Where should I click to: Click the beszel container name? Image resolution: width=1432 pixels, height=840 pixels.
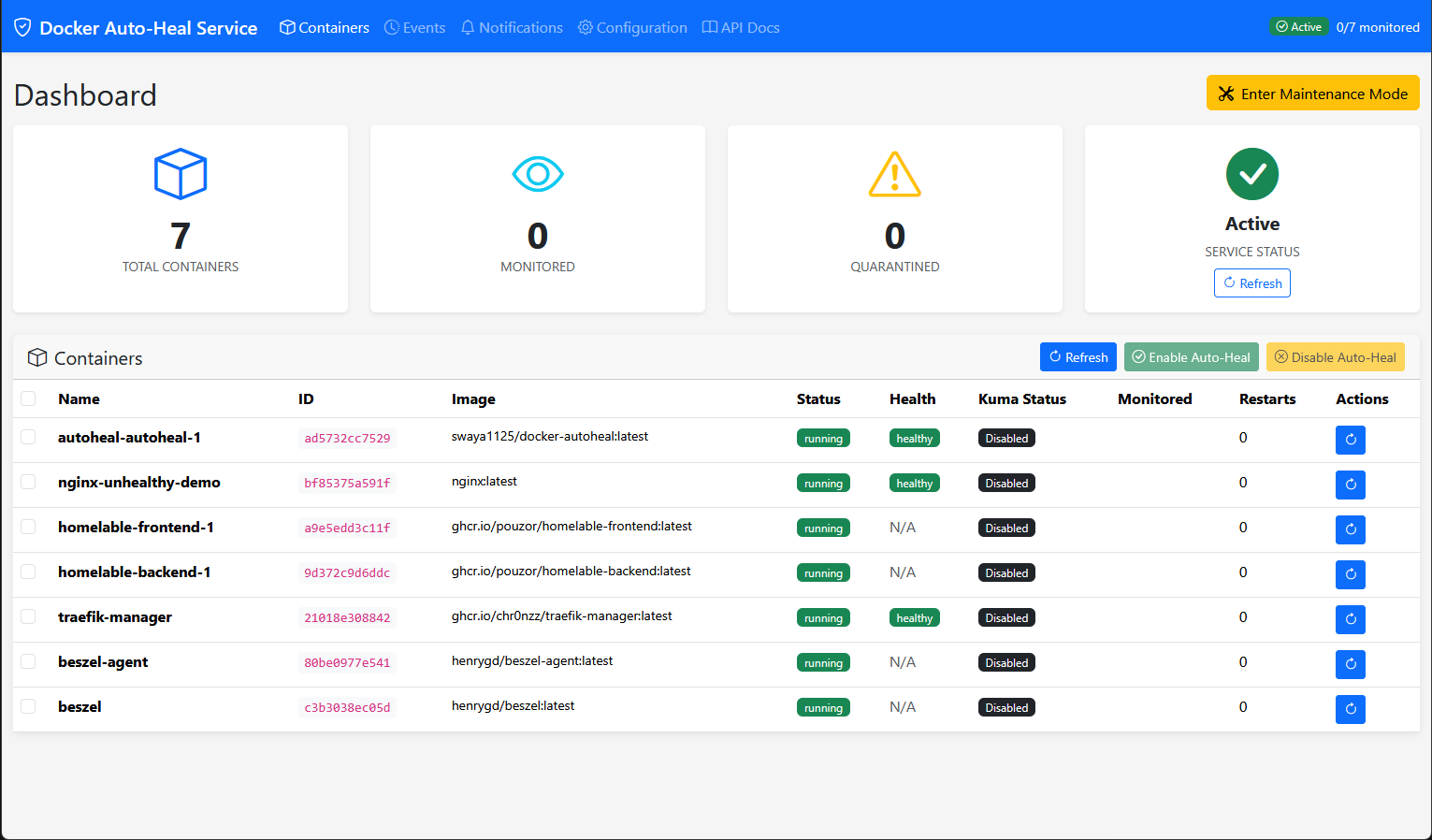[80, 706]
